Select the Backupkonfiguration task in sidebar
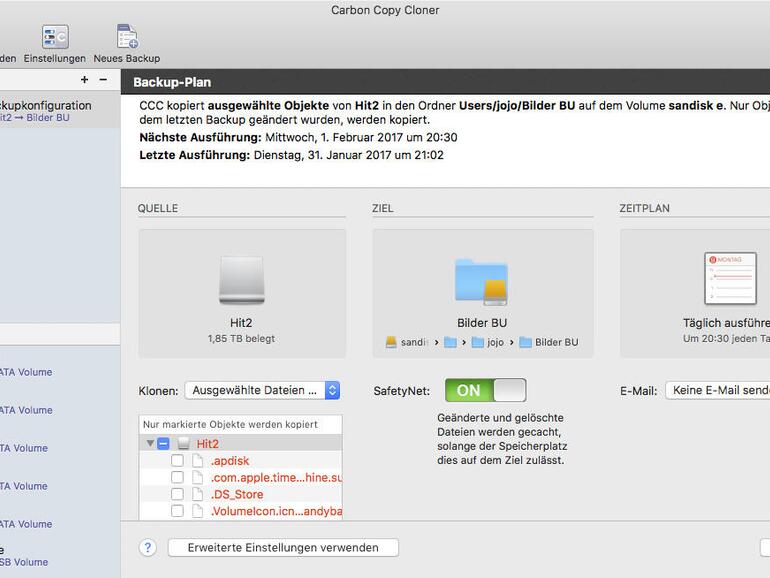Screen dimensions: 770x578 click(x=59, y=111)
